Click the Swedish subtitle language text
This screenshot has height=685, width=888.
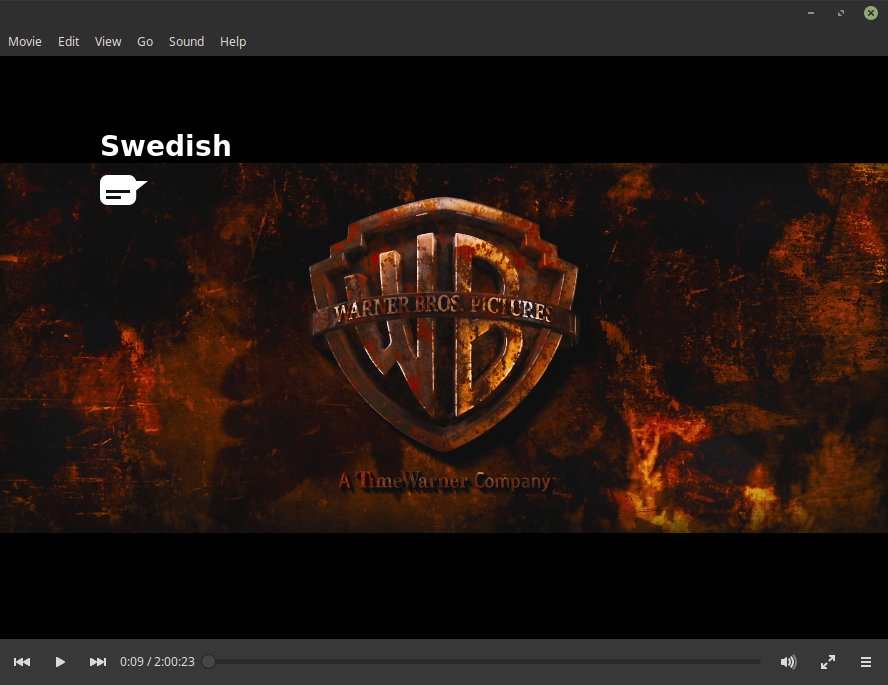(x=166, y=145)
